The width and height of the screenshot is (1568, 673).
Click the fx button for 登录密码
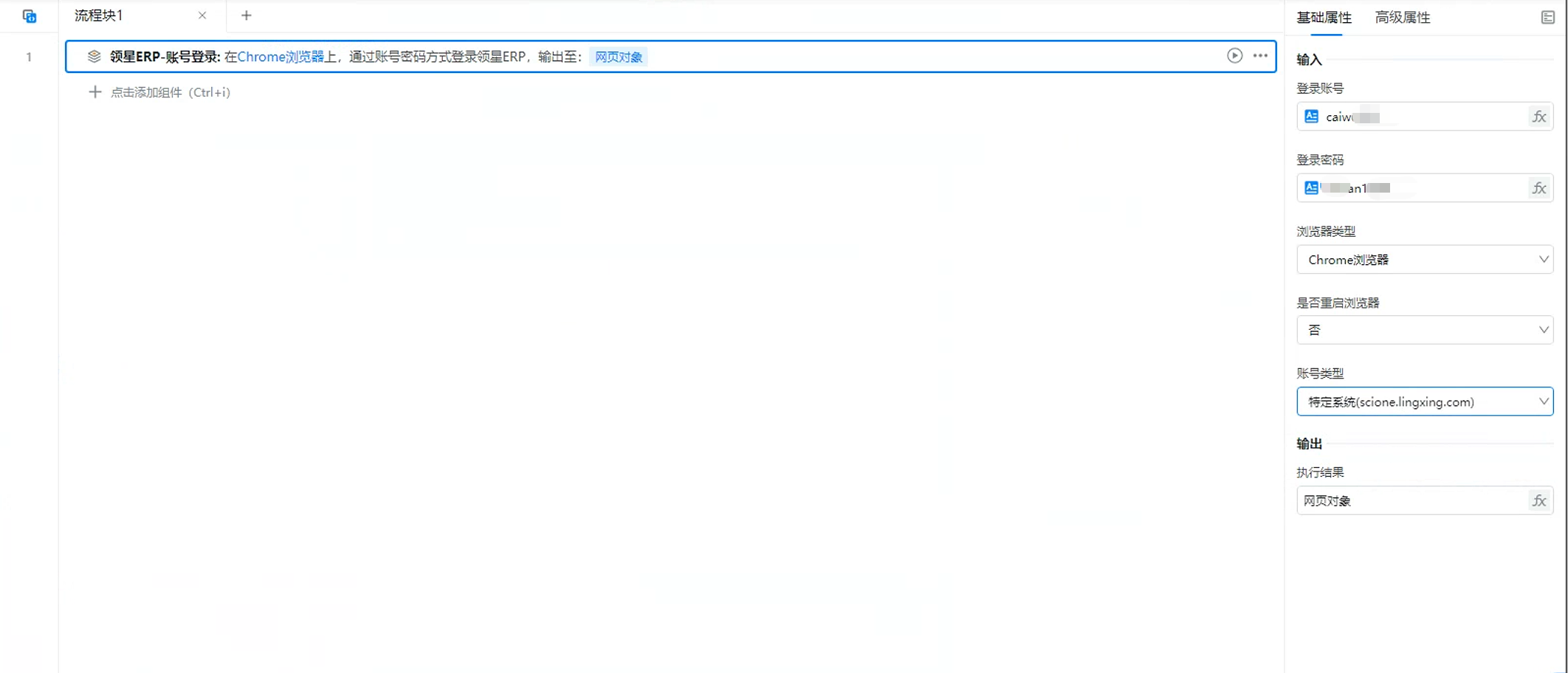click(1539, 188)
